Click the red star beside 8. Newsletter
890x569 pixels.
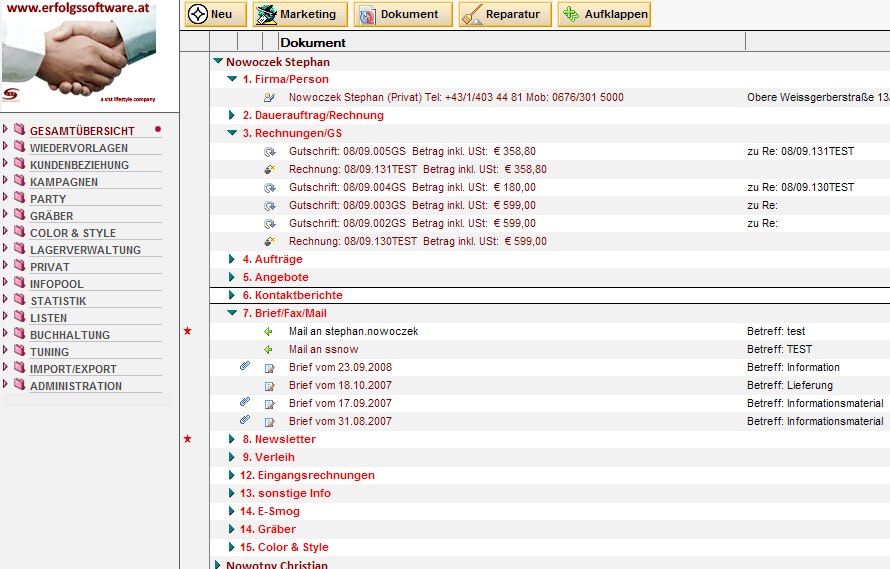pos(187,439)
